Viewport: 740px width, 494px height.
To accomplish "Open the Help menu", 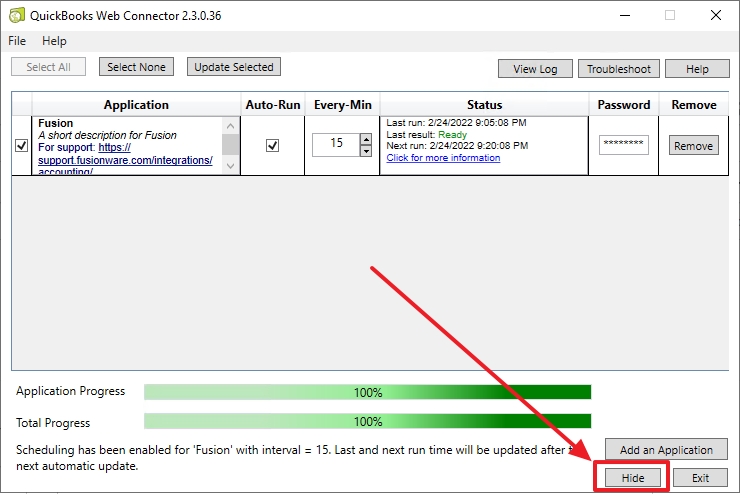I will pos(54,41).
